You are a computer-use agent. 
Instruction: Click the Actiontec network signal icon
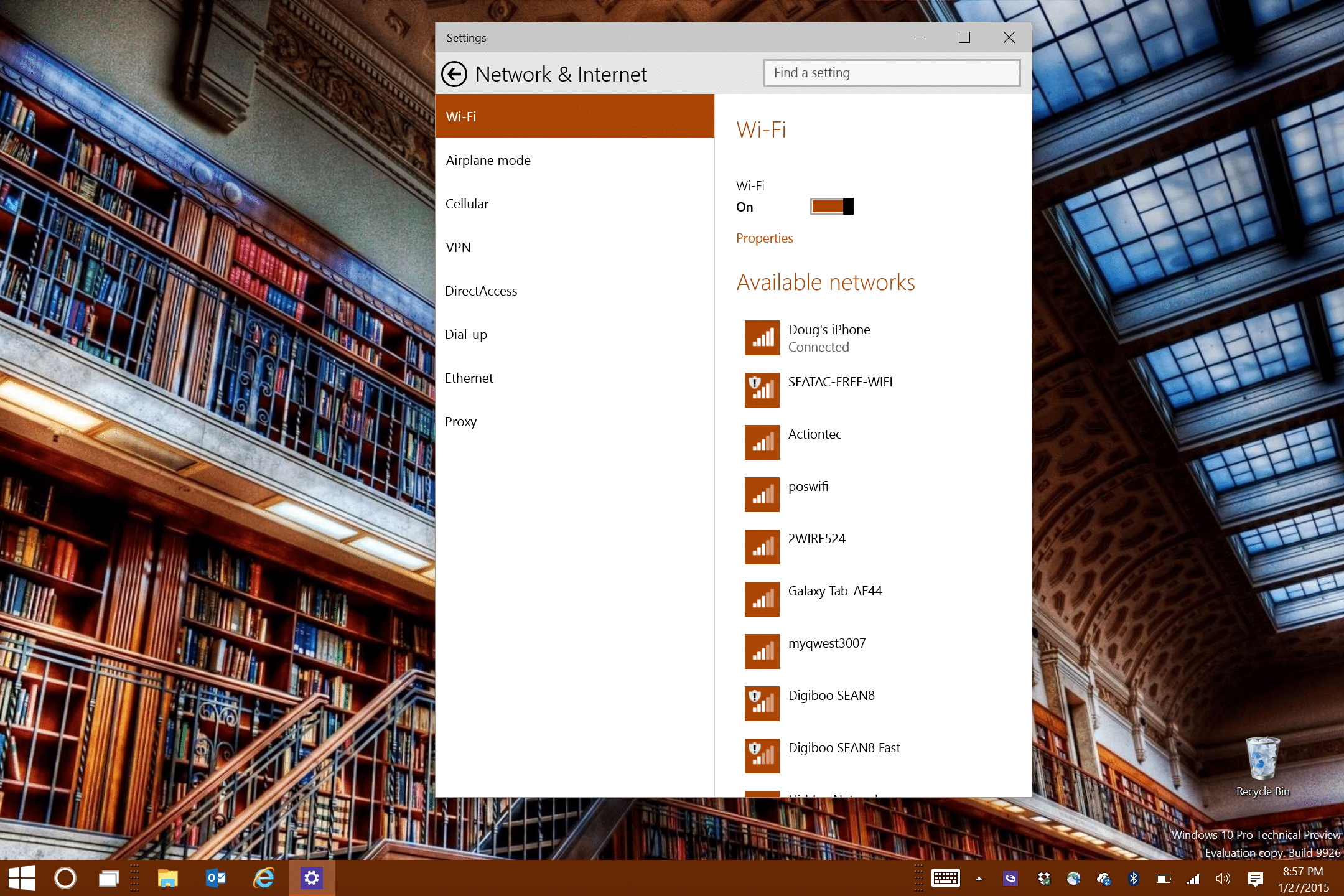762,442
